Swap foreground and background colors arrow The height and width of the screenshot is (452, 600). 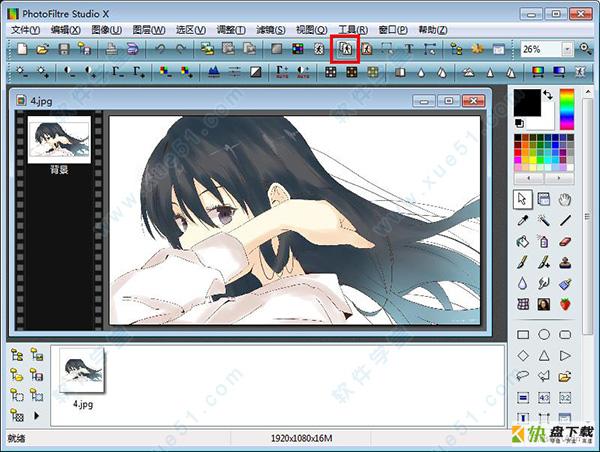tap(548, 95)
